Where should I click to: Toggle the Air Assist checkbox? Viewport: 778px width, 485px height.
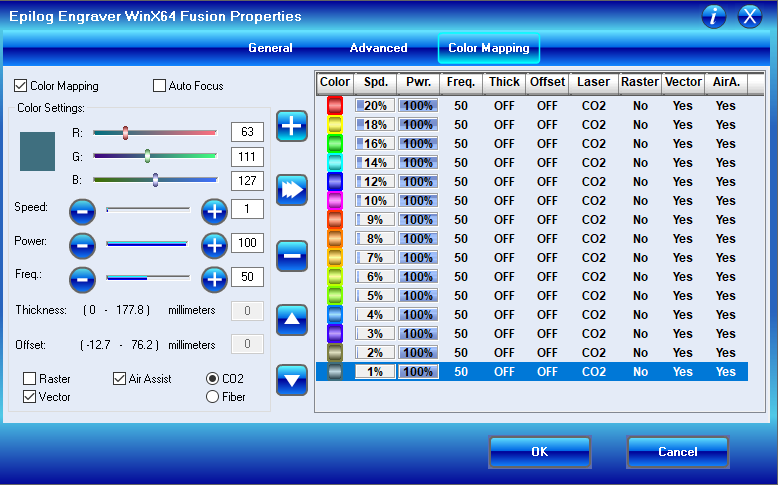pos(119,379)
